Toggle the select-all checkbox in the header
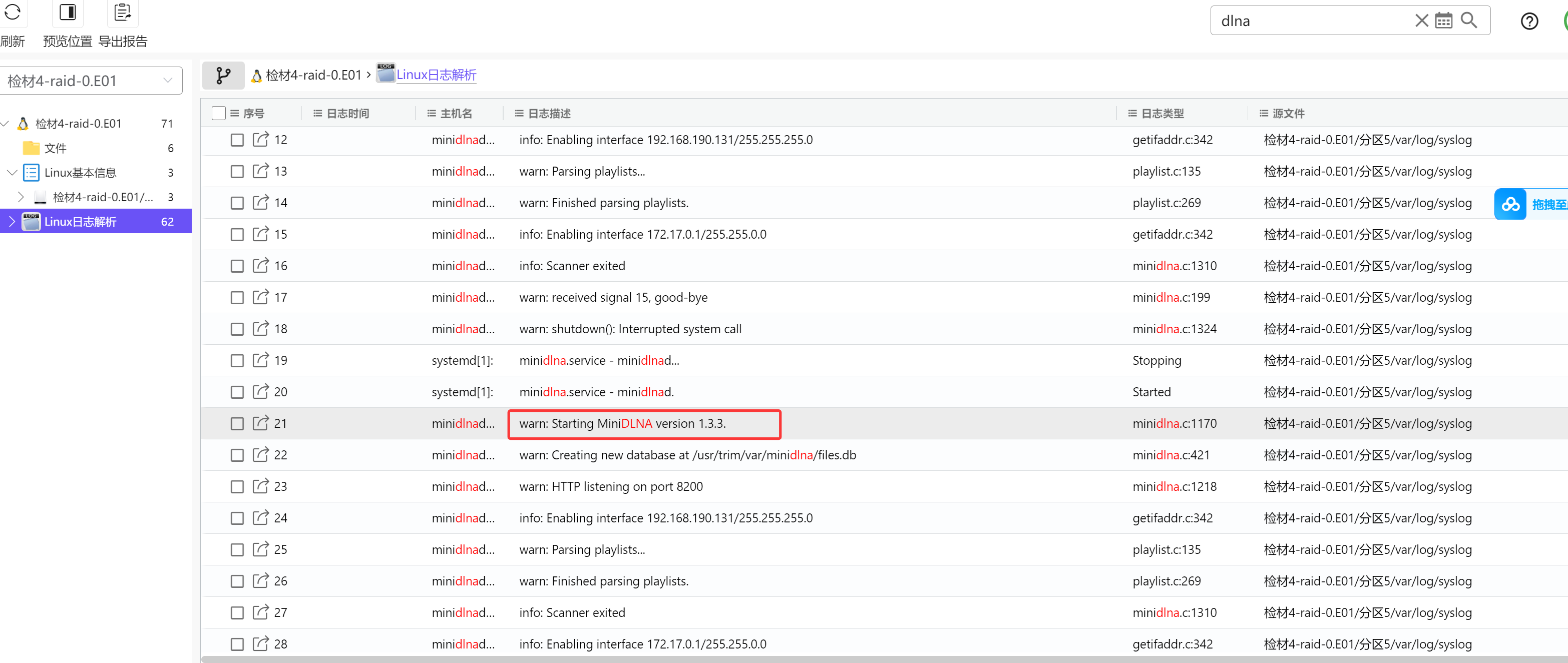The width and height of the screenshot is (1568, 663). (218, 113)
